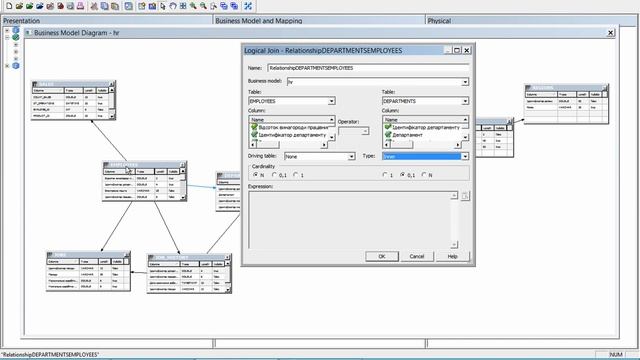Click the top-left diagram table scroll-up arrow
Viewport: 640px width, 360px height.
[x=111, y=90]
